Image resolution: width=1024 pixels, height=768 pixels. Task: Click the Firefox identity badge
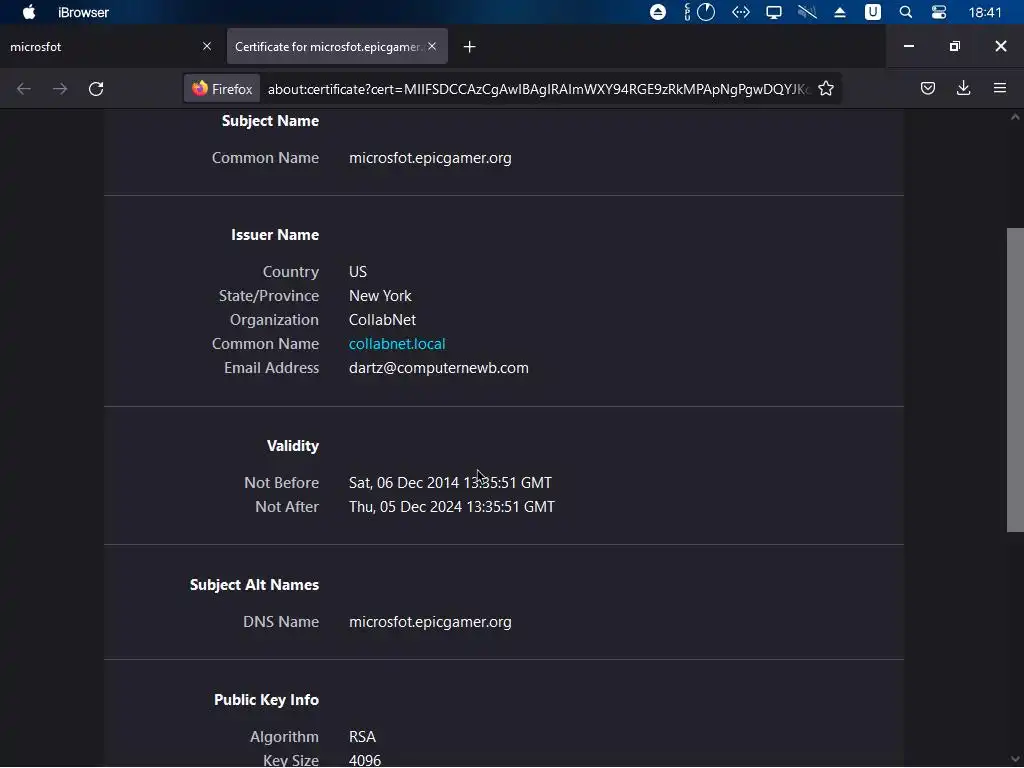pos(222,89)
